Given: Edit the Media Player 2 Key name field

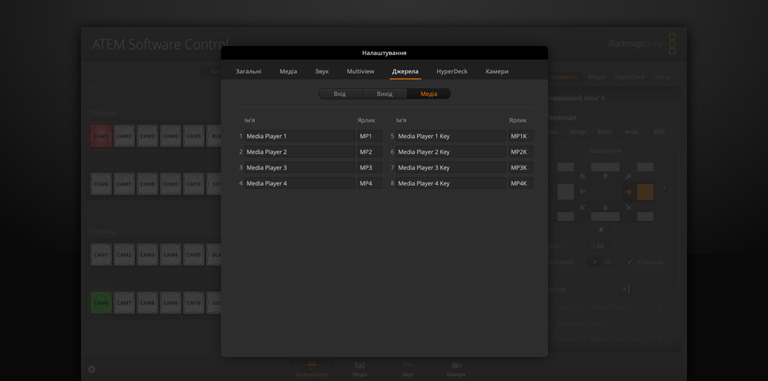Looking at the screenshot, I should point(451,152).
